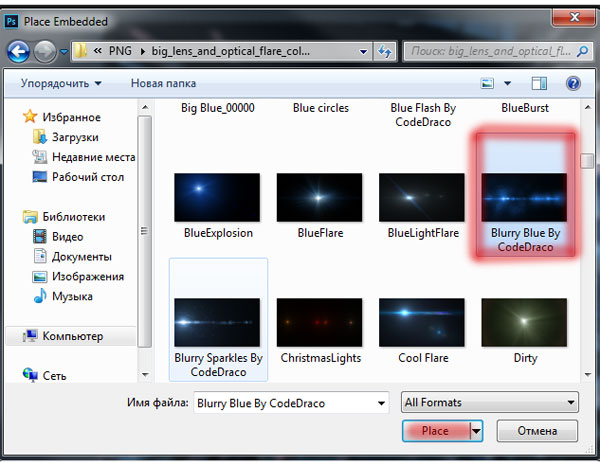Click the Отмена button

(x=537, y=431)
